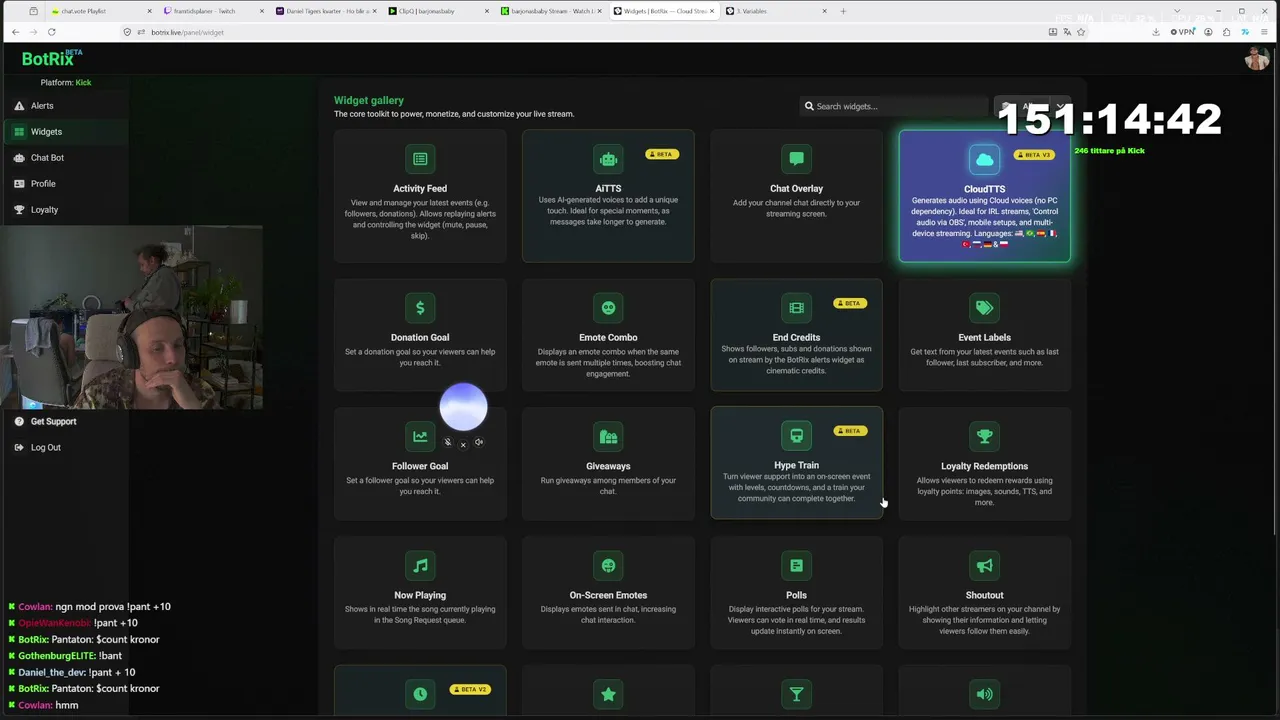Click the AITTS robot icon
This screenshot has width=1280, height=720.
click(608, 159)
